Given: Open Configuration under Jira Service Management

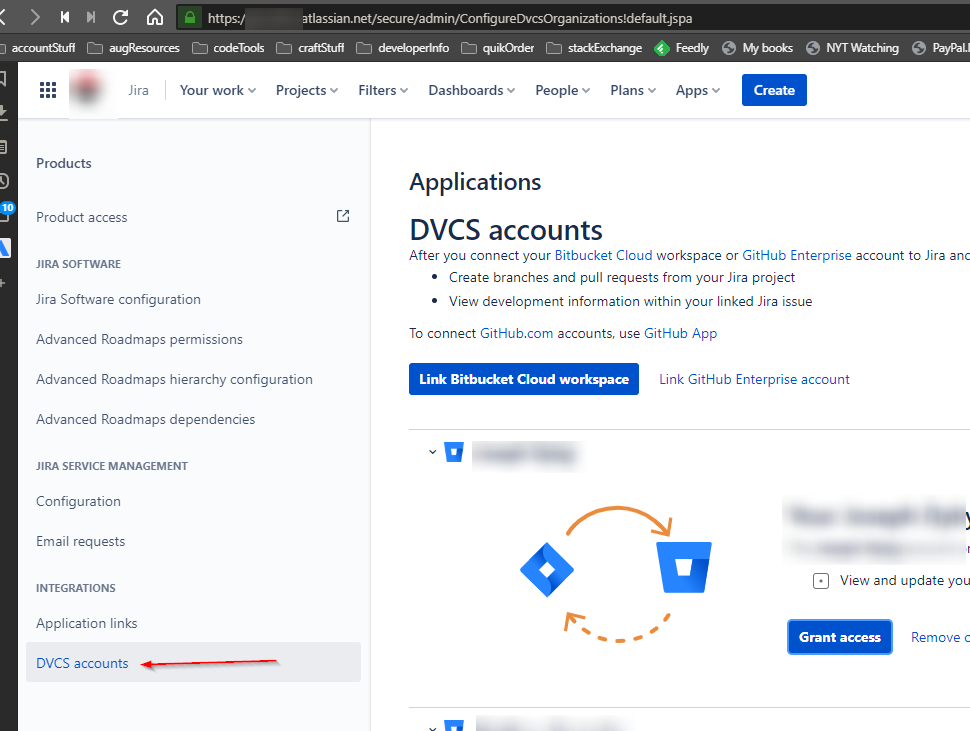Looking at the screenshot, I should pos(79,502).
